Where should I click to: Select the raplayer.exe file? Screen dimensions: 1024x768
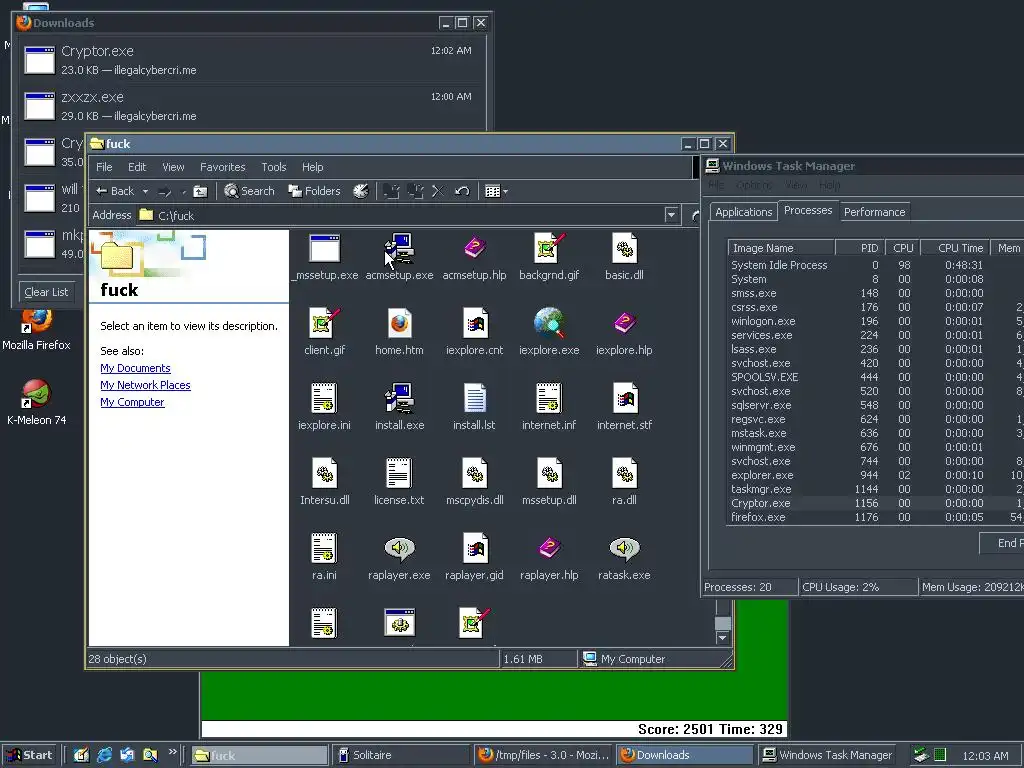[399, 558]
